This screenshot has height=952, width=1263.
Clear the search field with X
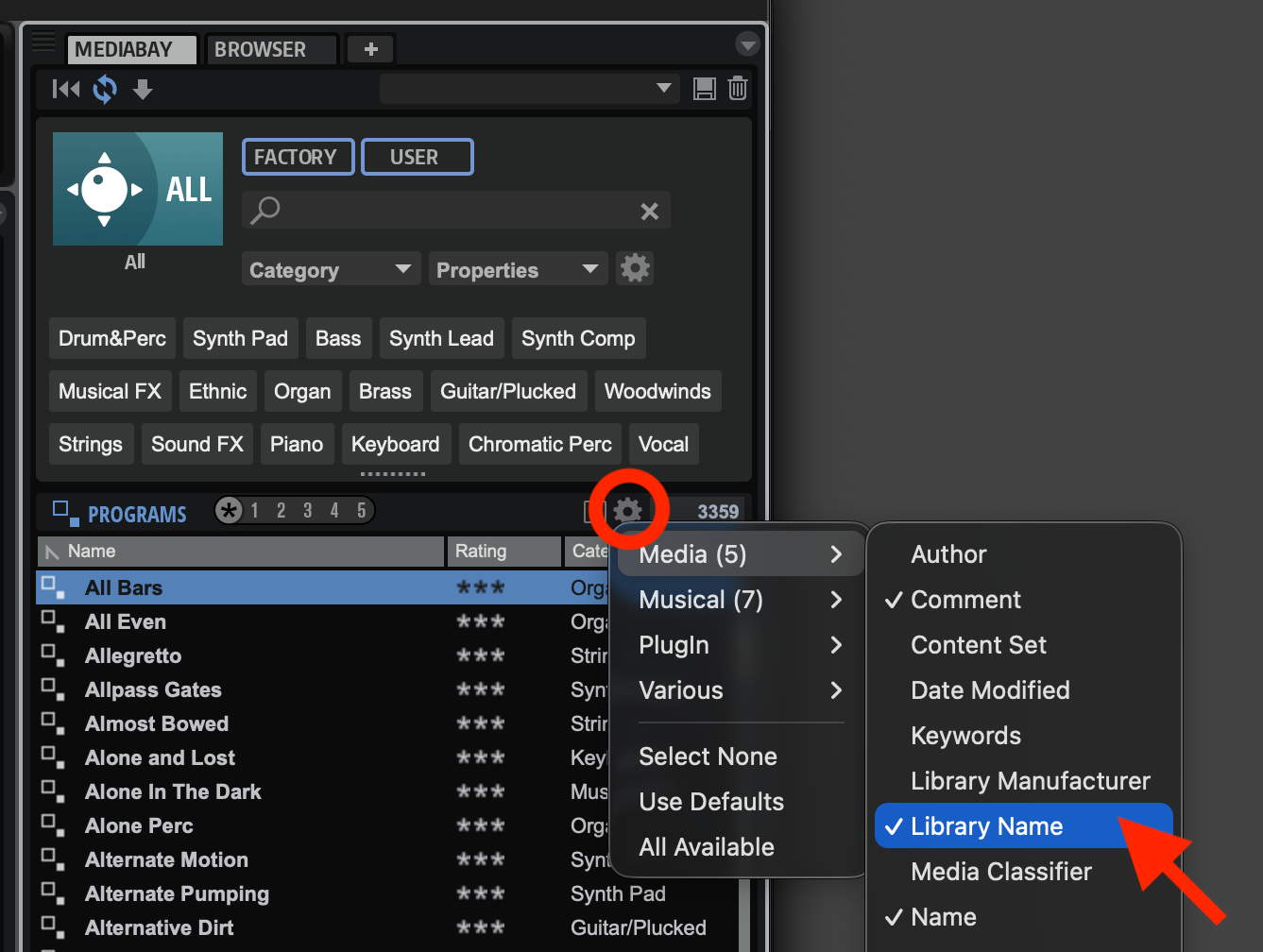[x=649, y=211]
